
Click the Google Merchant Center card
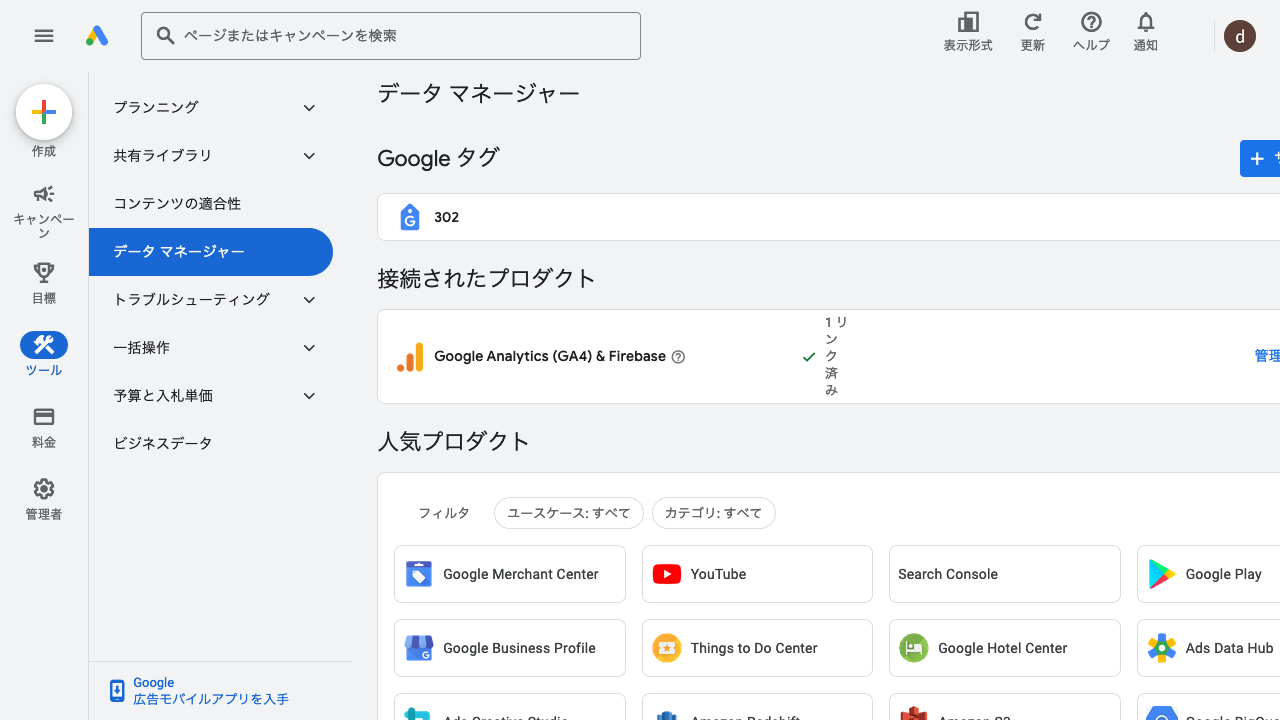point(509,574)
